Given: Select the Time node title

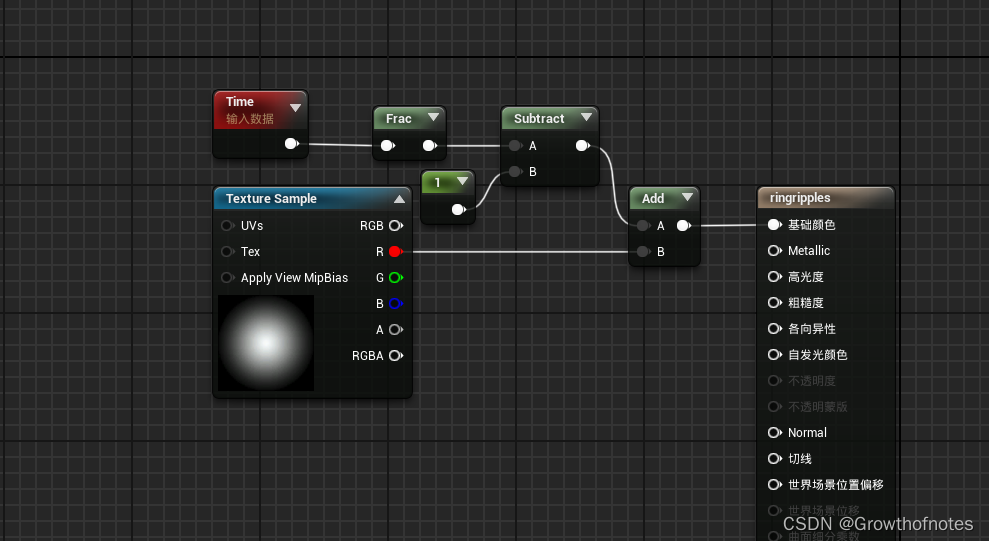Looking at the screenshot, I should tap(240, 102).
